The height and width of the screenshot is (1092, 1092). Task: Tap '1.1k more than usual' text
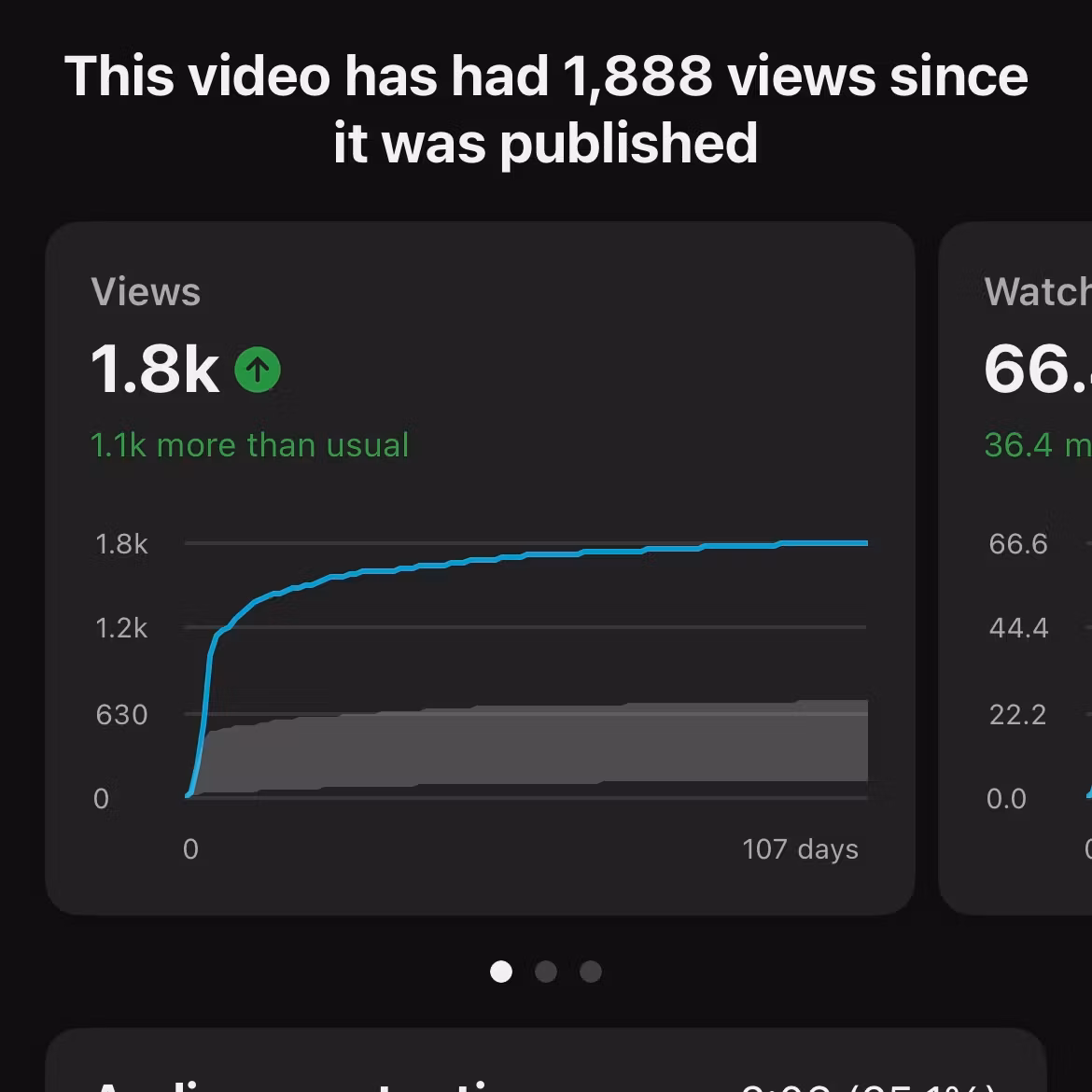tap(249, 445)
